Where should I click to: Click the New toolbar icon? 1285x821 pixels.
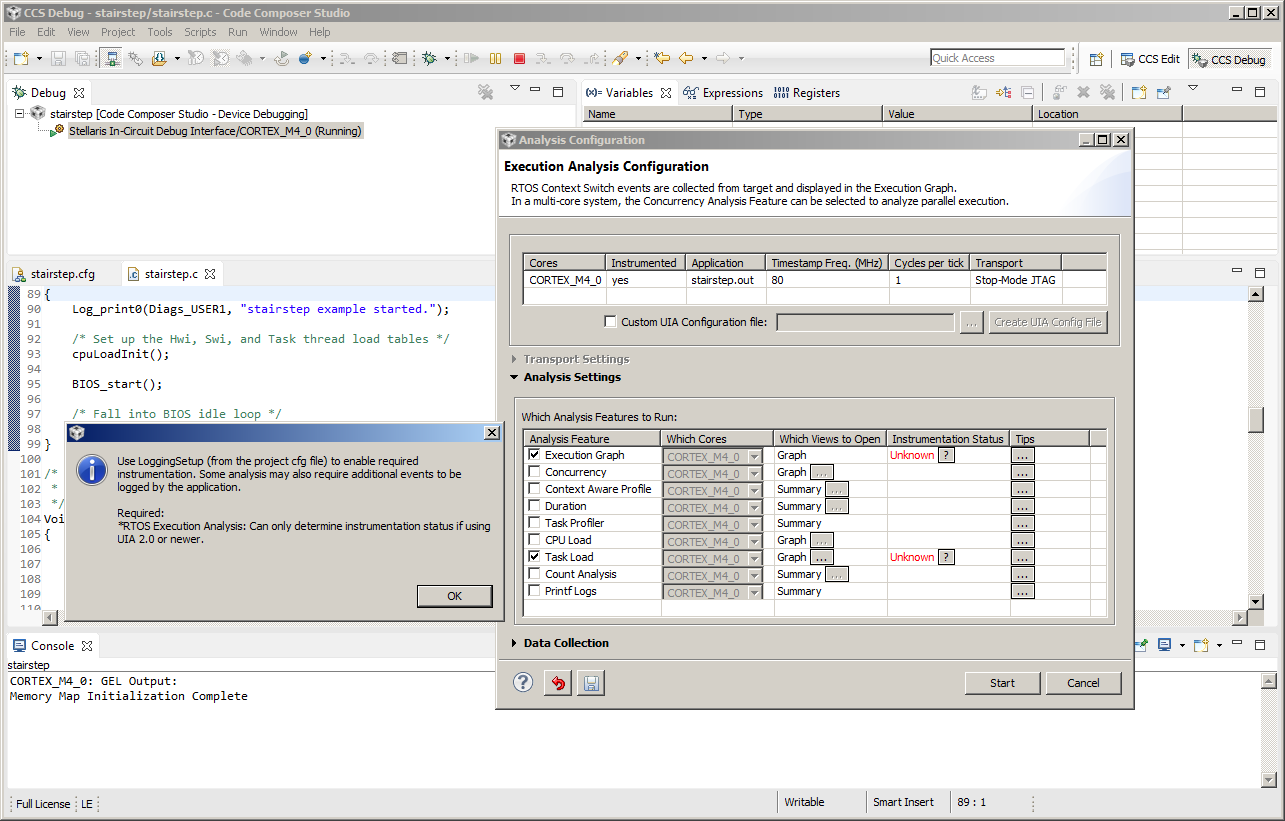(x=20, y=59)
